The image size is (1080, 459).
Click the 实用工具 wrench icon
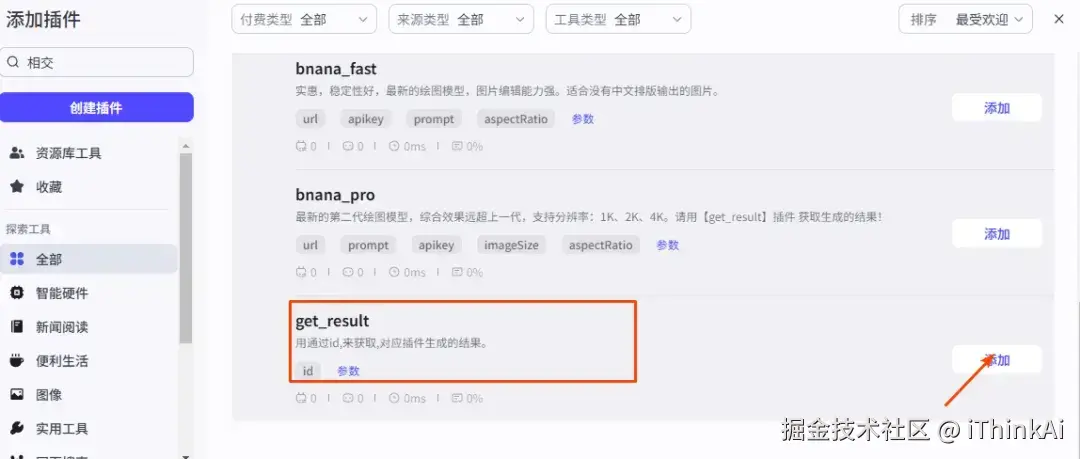pyautogui.click(x=17, y=429)
